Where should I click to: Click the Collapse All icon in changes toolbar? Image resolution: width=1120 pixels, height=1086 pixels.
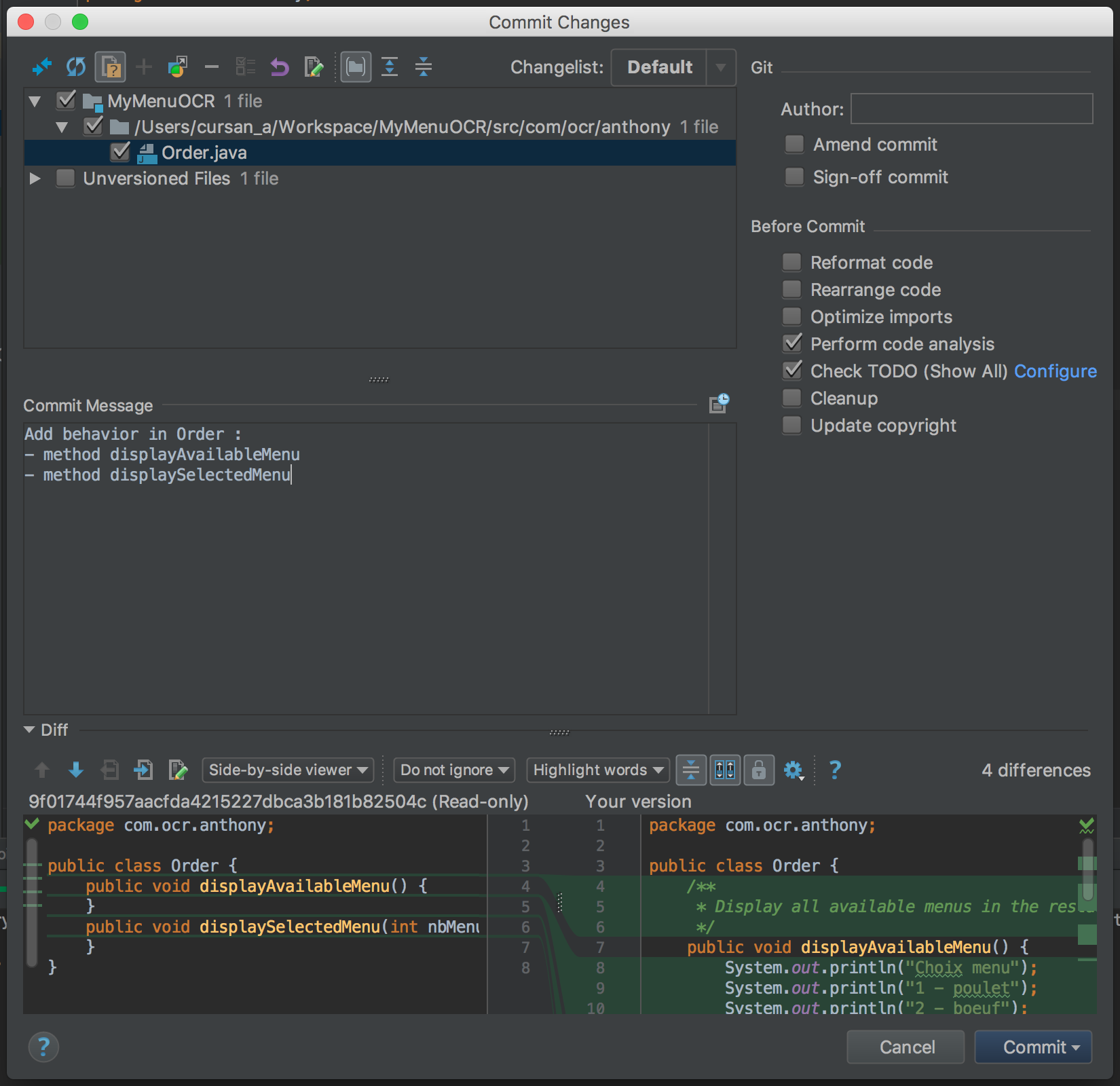424,67
